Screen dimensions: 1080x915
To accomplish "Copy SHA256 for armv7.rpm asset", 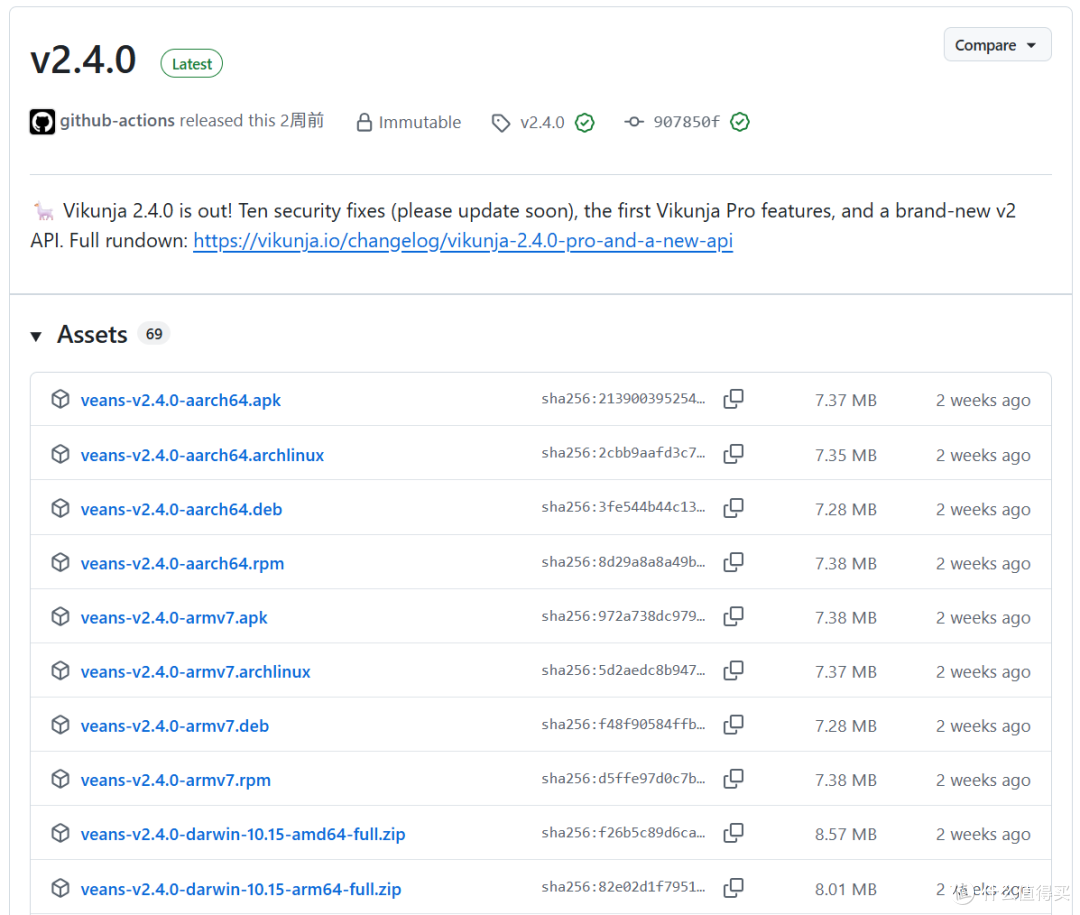I will coord(734,779).
